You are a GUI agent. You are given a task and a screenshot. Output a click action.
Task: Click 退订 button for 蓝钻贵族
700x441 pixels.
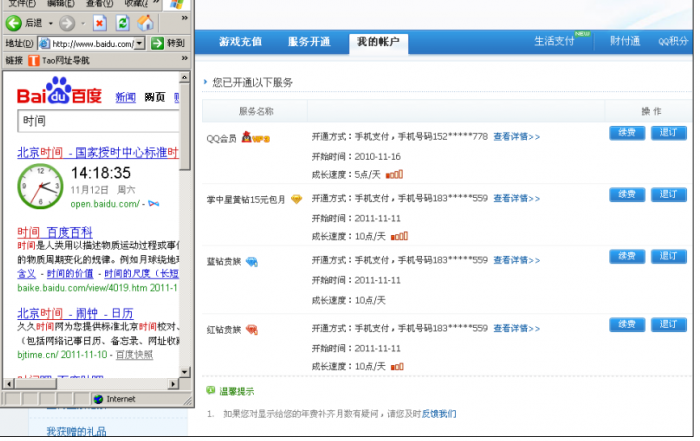(x=668, y=256)
